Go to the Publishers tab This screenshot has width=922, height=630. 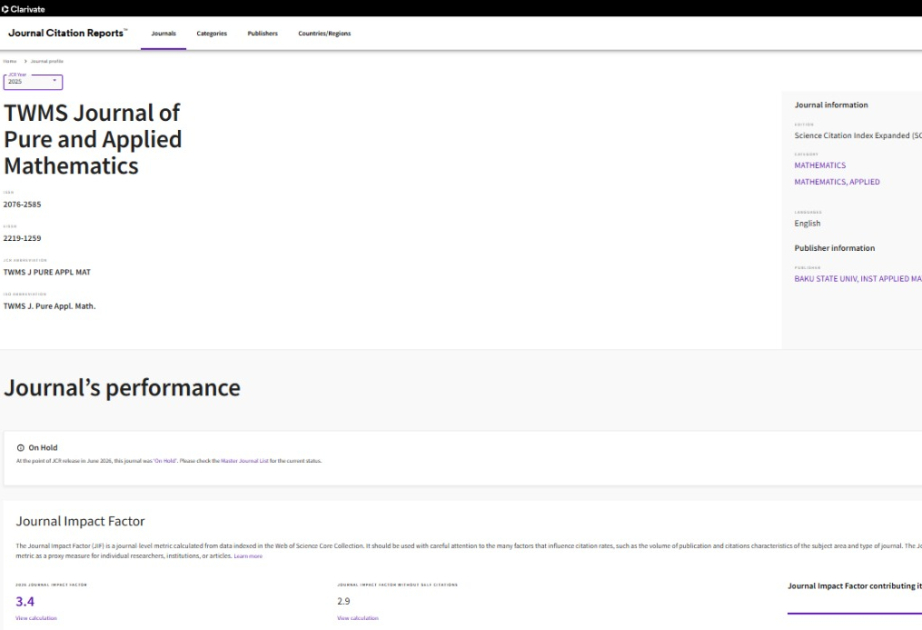[262, 34]
